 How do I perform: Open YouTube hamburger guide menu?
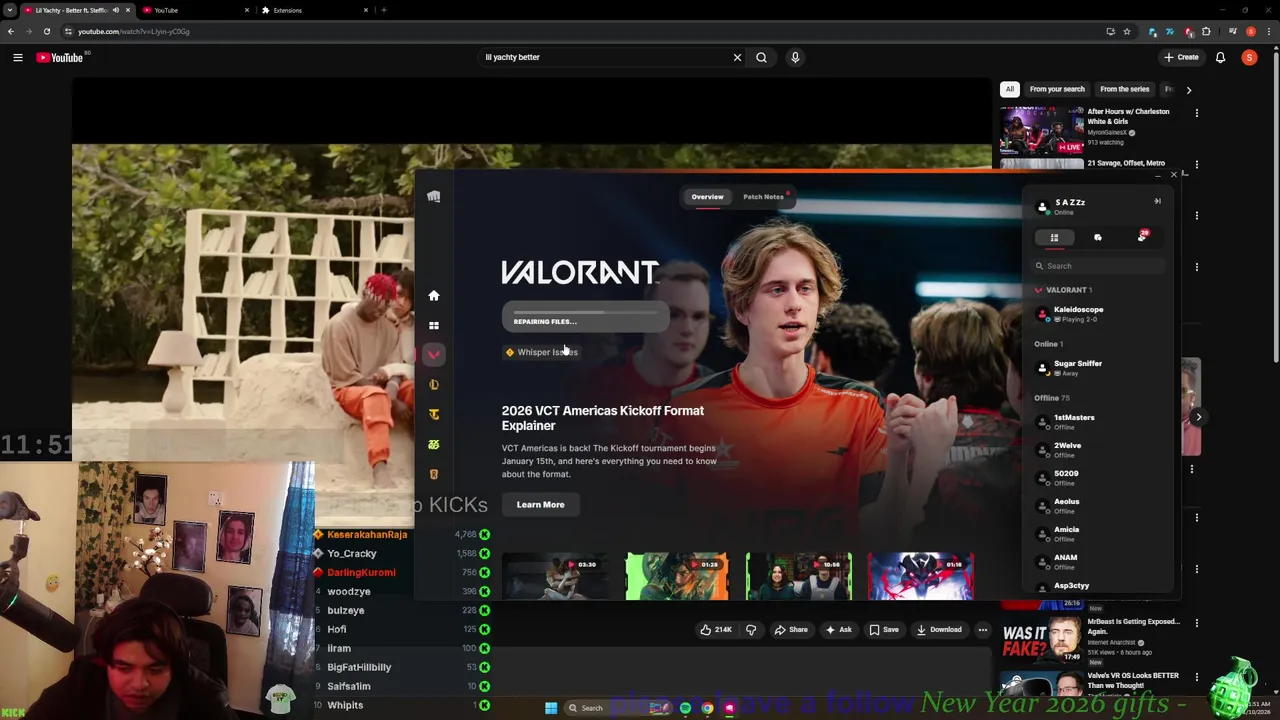pos(18,57)
